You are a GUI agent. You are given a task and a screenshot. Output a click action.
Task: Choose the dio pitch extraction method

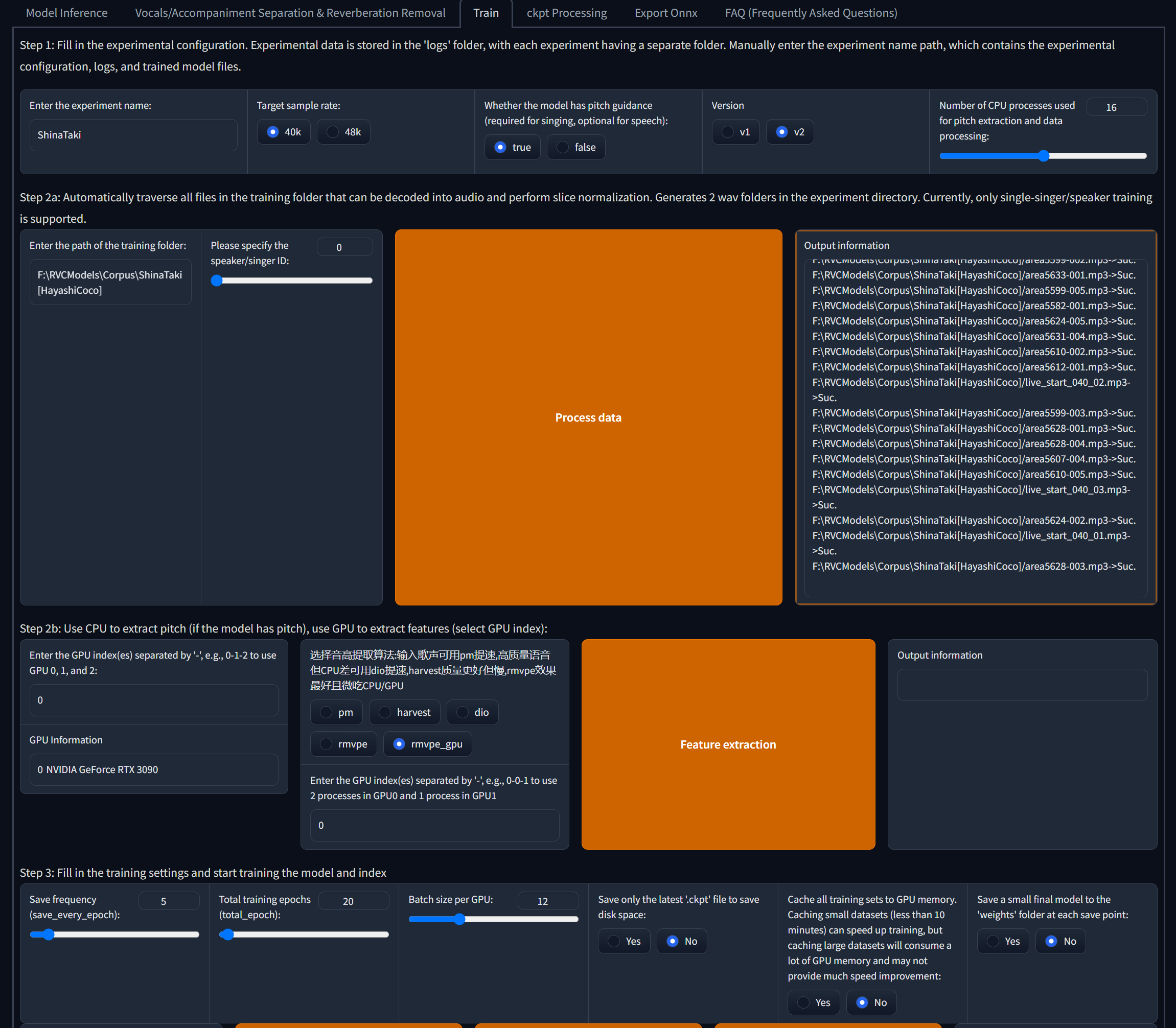(472, 712)
